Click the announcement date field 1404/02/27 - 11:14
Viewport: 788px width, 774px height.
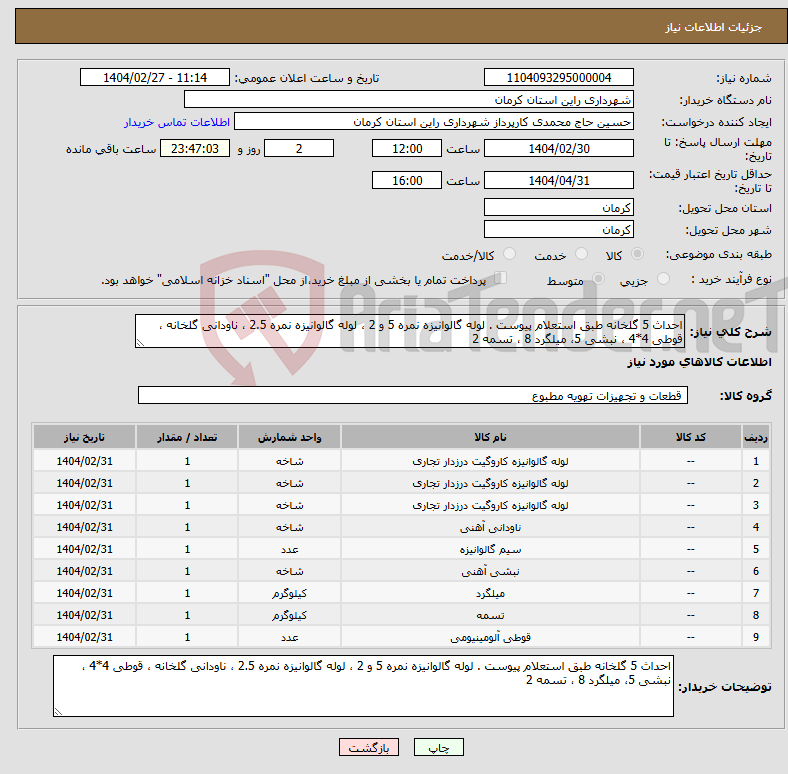[x=155, y=78]
